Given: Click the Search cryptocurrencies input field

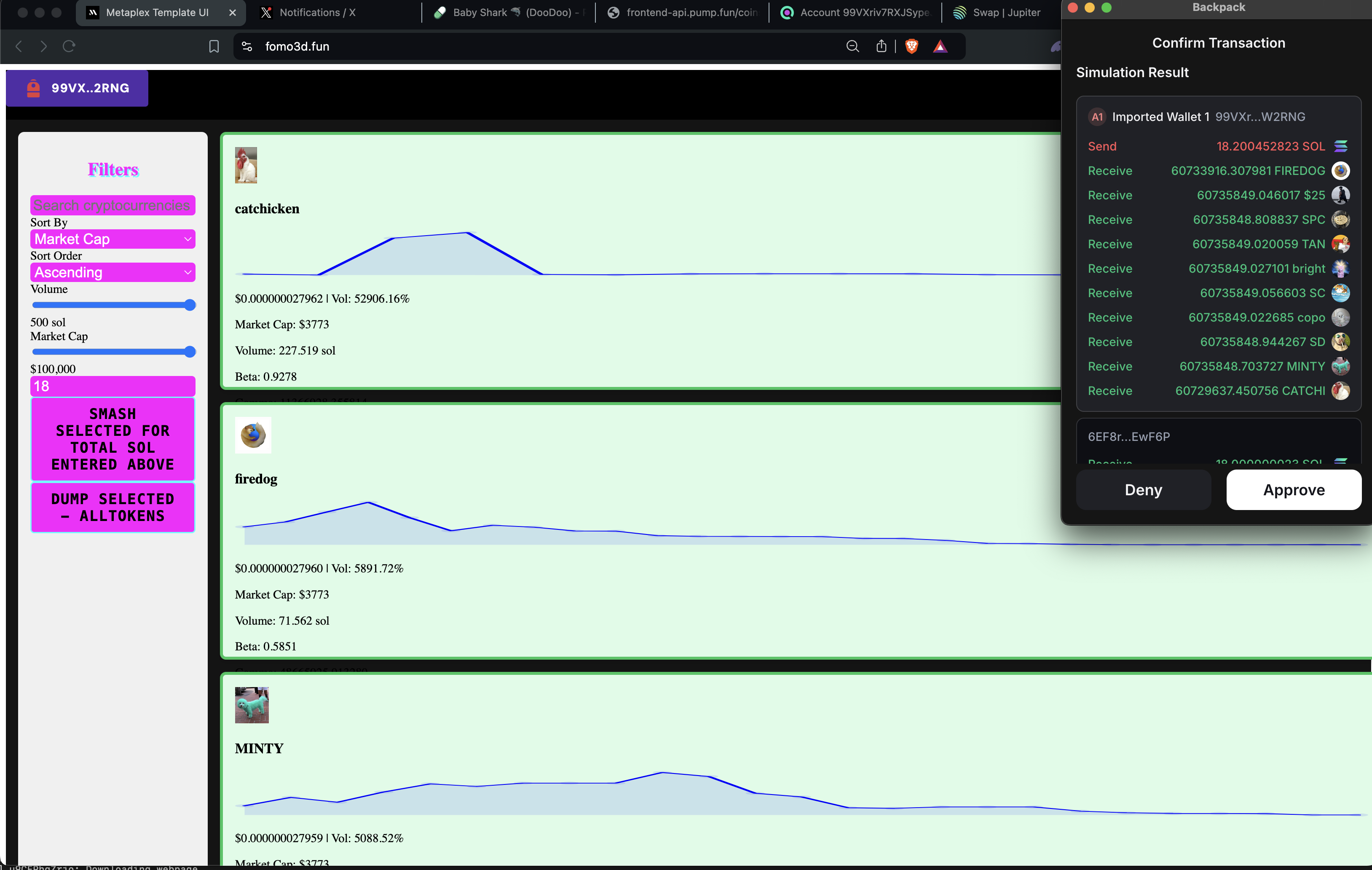Looking at the screenshot, I should (113, 205).
